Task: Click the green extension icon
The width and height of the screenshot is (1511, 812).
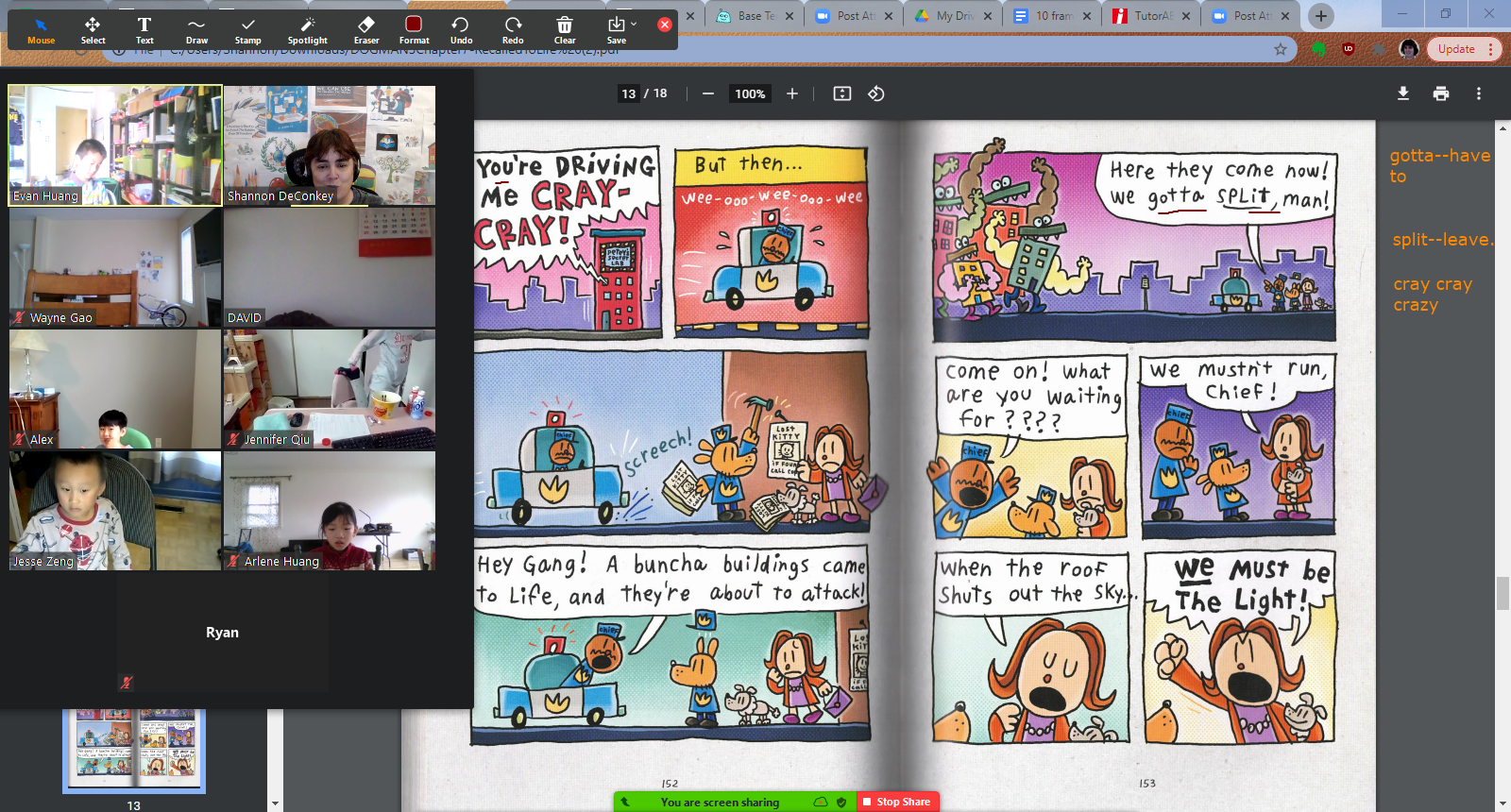Action: pos(1319,49)
